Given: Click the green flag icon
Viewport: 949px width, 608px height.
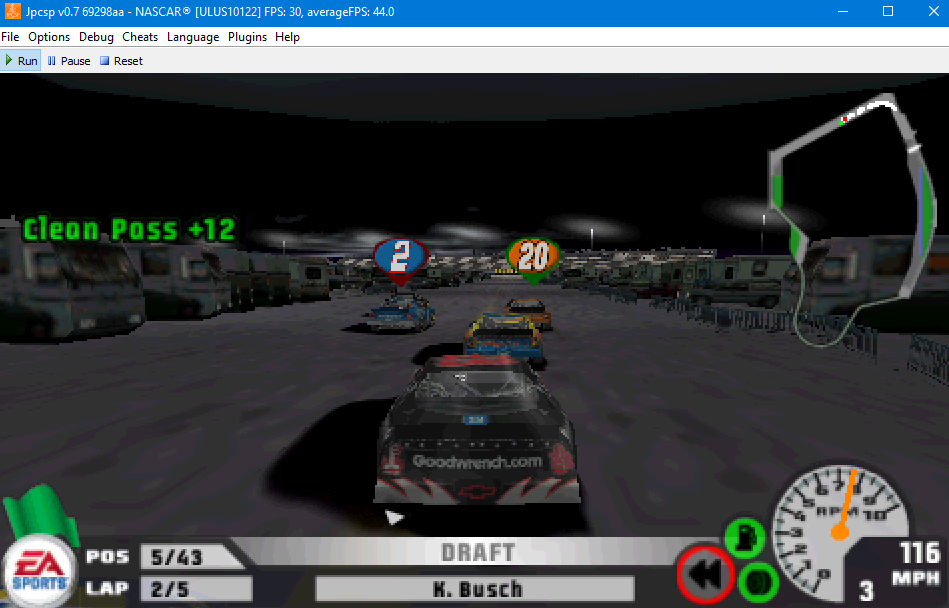Looking at the screenshot, I should [x=41, y=512].
